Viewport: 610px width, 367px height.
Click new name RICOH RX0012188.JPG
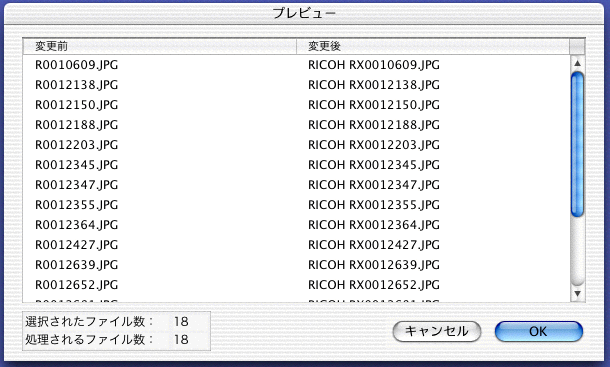374,125
